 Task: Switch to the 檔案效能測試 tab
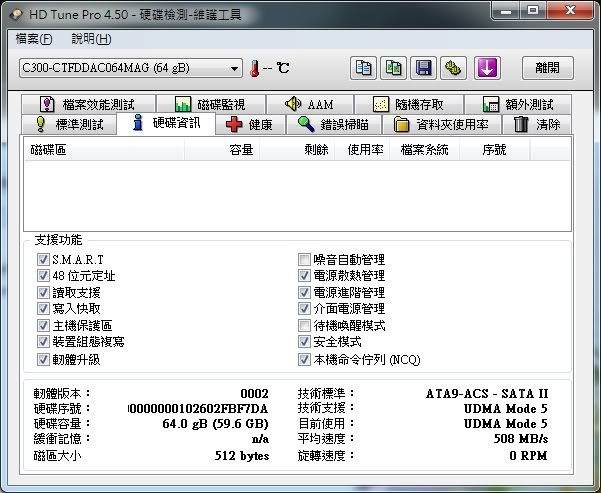89,104
